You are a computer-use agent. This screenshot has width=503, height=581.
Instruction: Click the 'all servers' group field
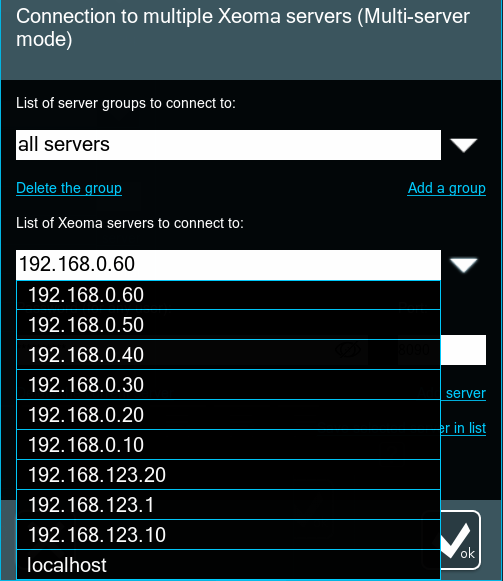[228, 145]
